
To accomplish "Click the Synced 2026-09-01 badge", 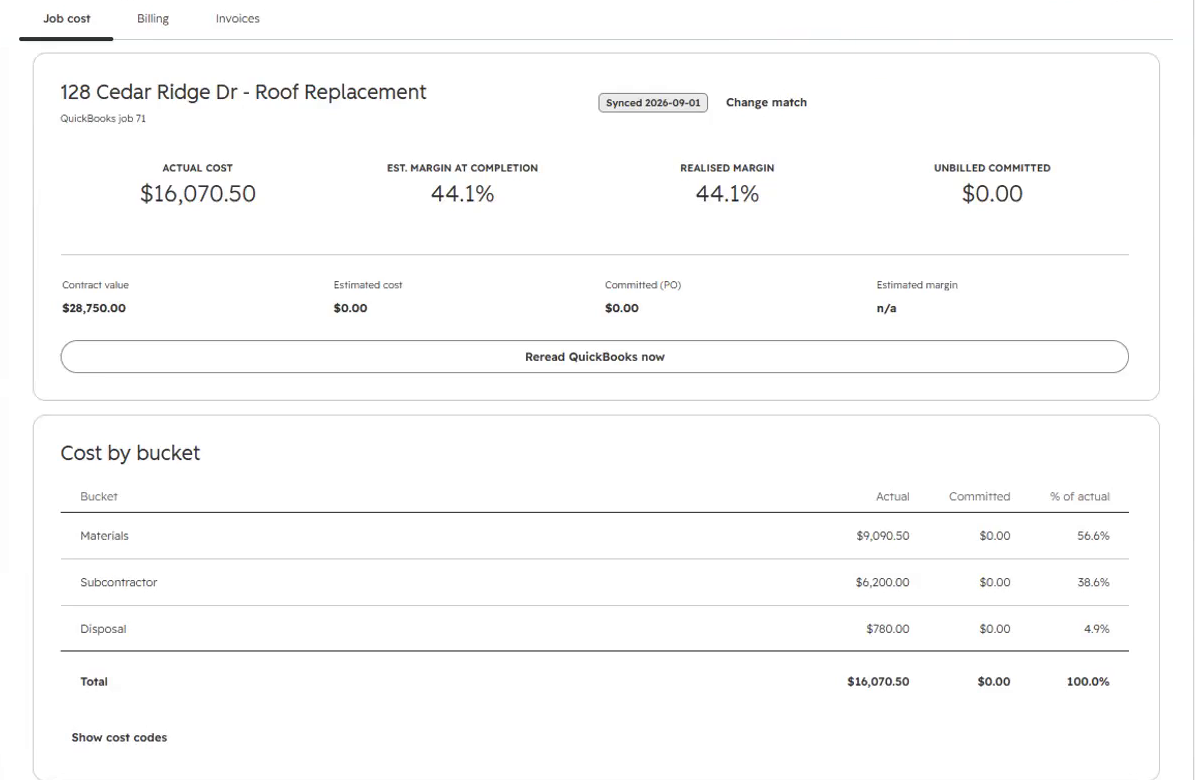I will tap(653, 103).
